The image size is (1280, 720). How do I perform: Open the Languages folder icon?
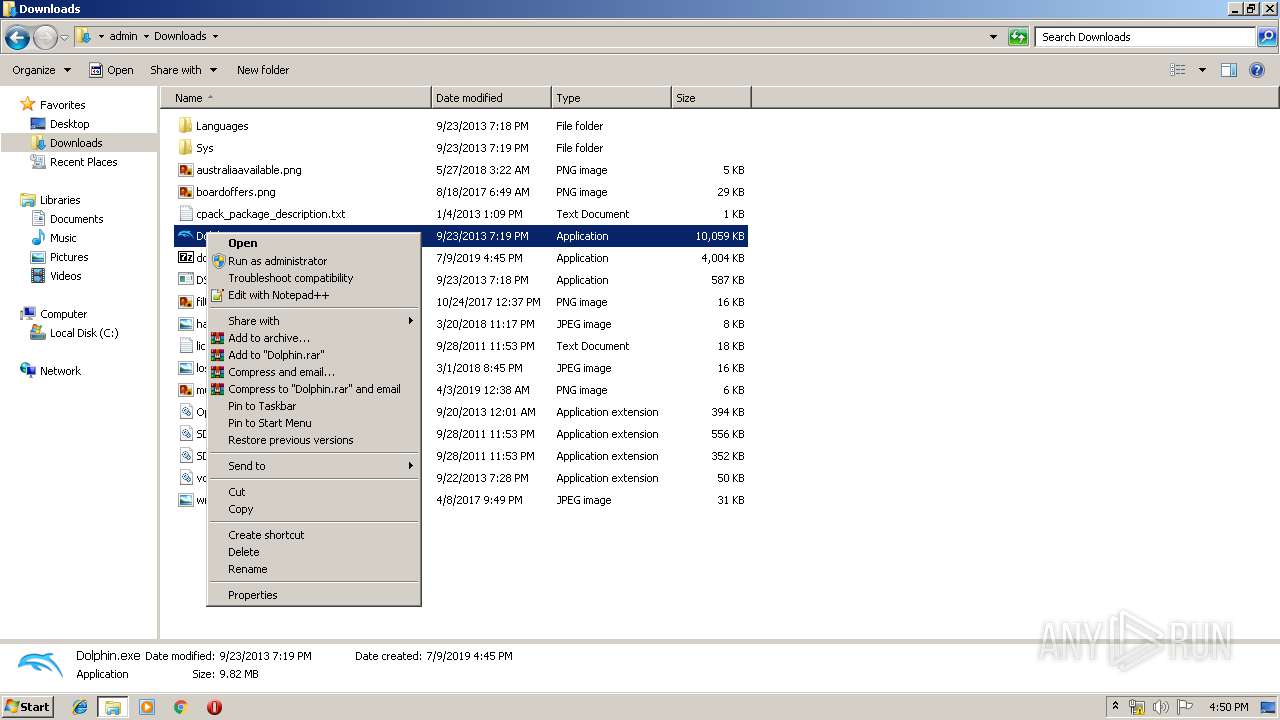[x=185, y=126]
